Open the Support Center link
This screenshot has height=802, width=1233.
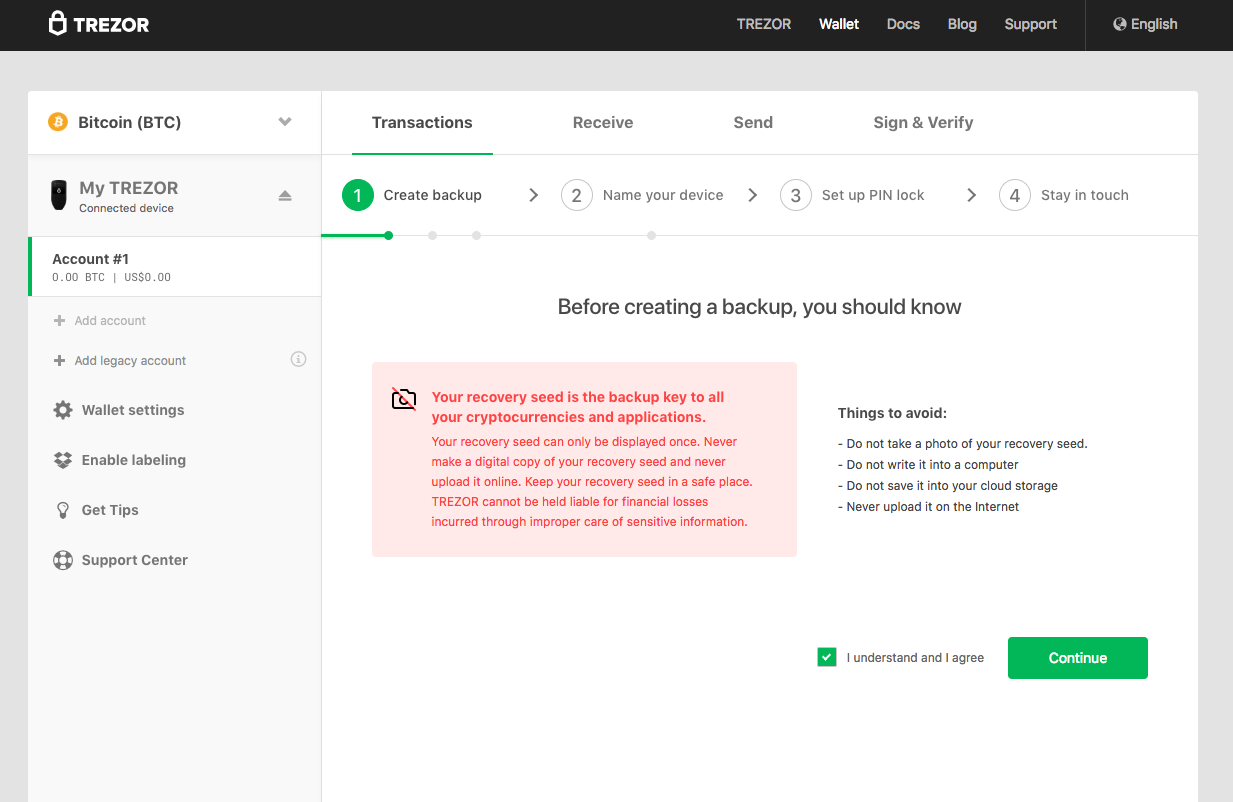pos(135,560)
